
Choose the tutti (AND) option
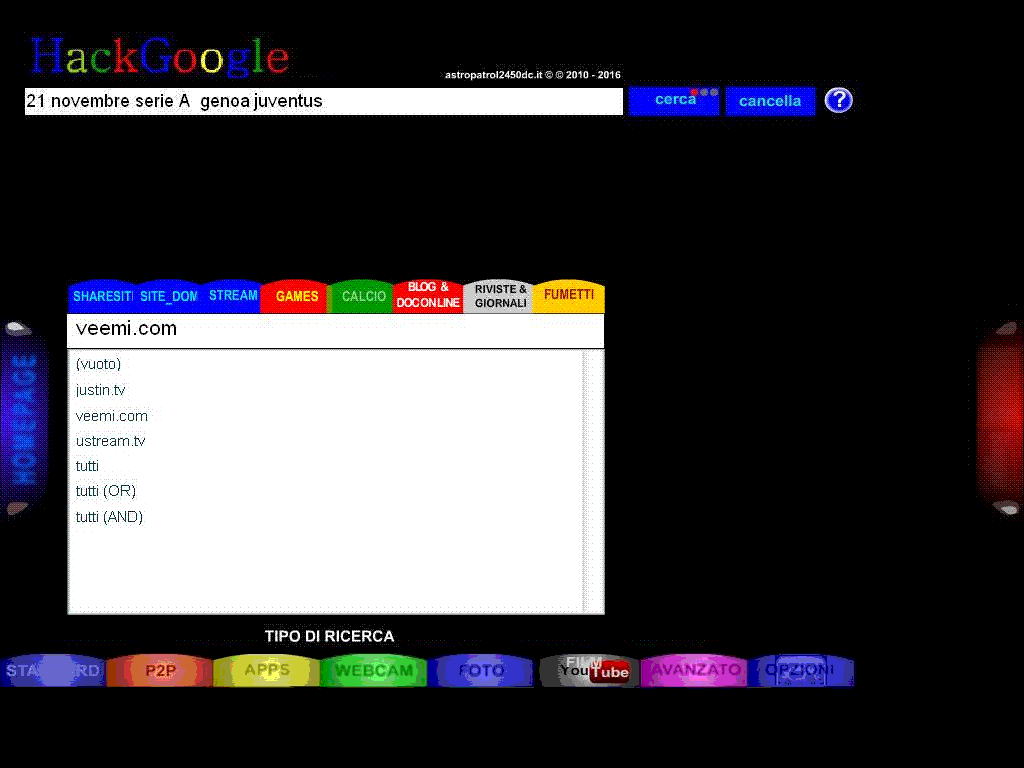click(109, 517)
